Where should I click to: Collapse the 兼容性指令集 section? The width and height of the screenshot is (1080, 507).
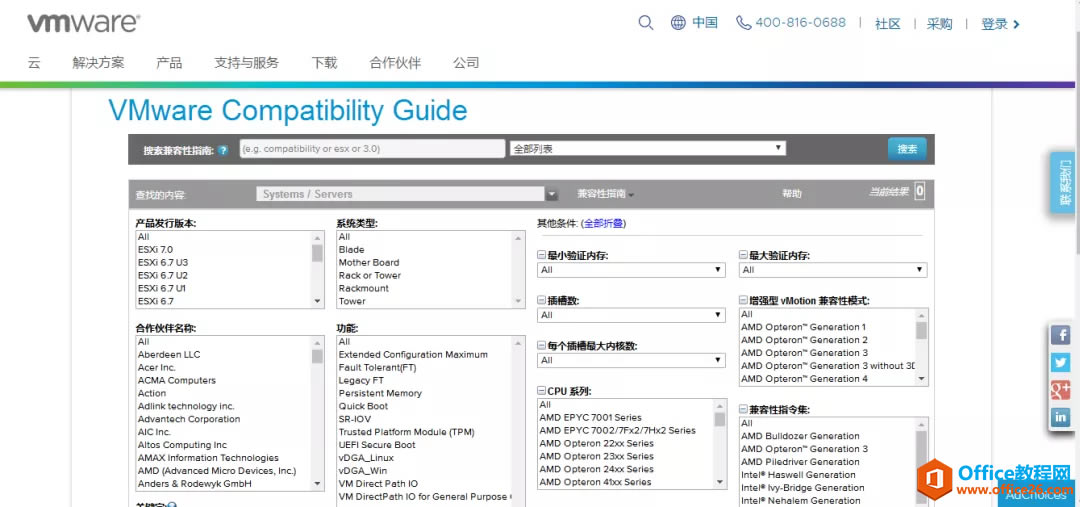[x=743, y=409]
